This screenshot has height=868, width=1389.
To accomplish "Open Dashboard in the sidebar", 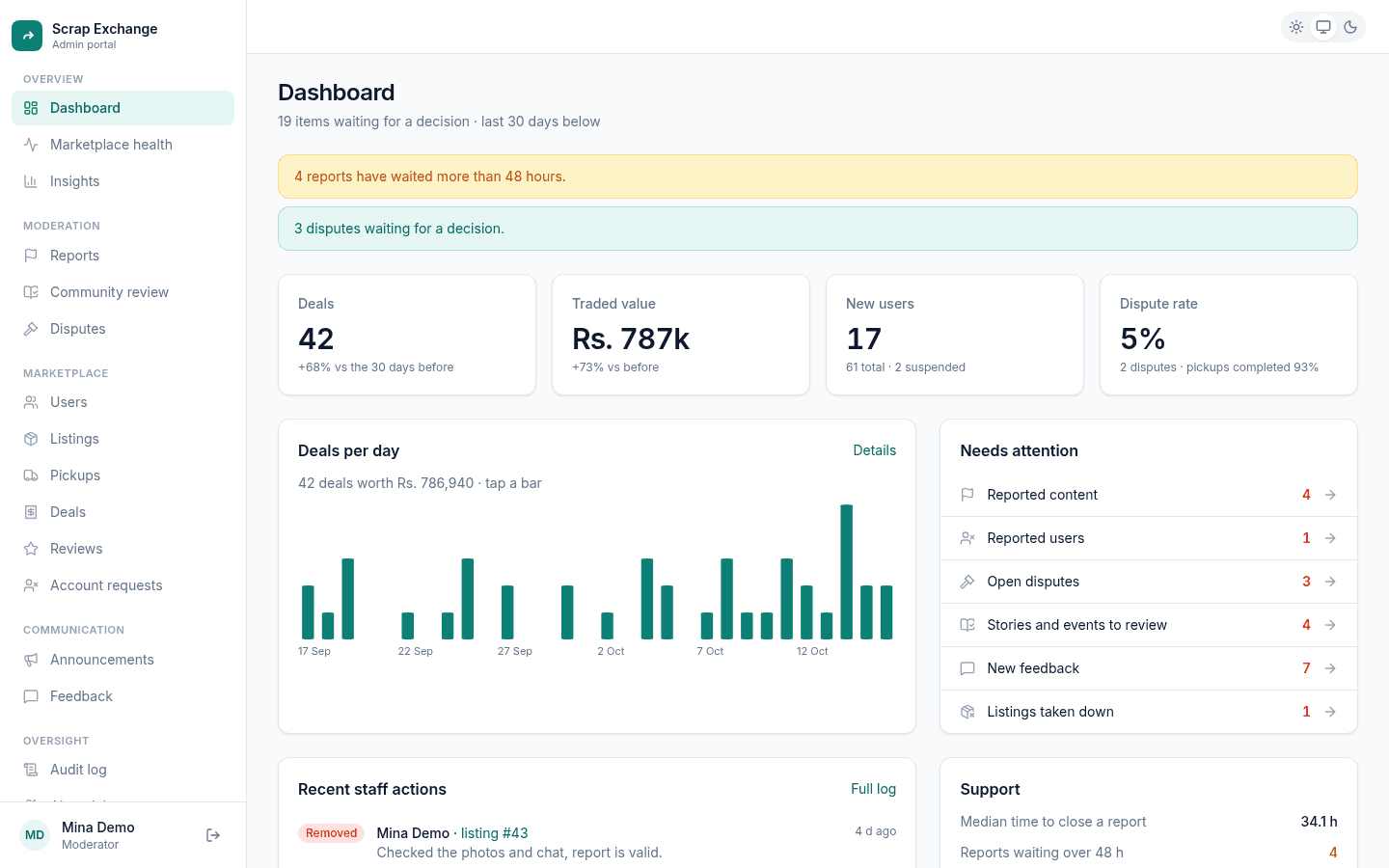I will (x=123, y=108).
